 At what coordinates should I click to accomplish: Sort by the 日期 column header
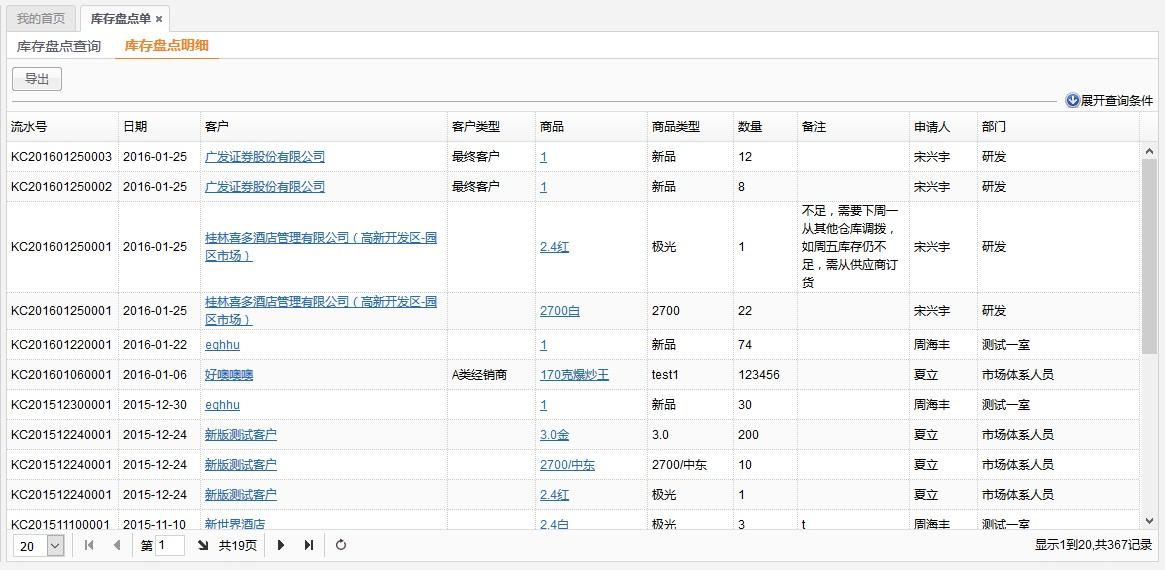point(135,127)
